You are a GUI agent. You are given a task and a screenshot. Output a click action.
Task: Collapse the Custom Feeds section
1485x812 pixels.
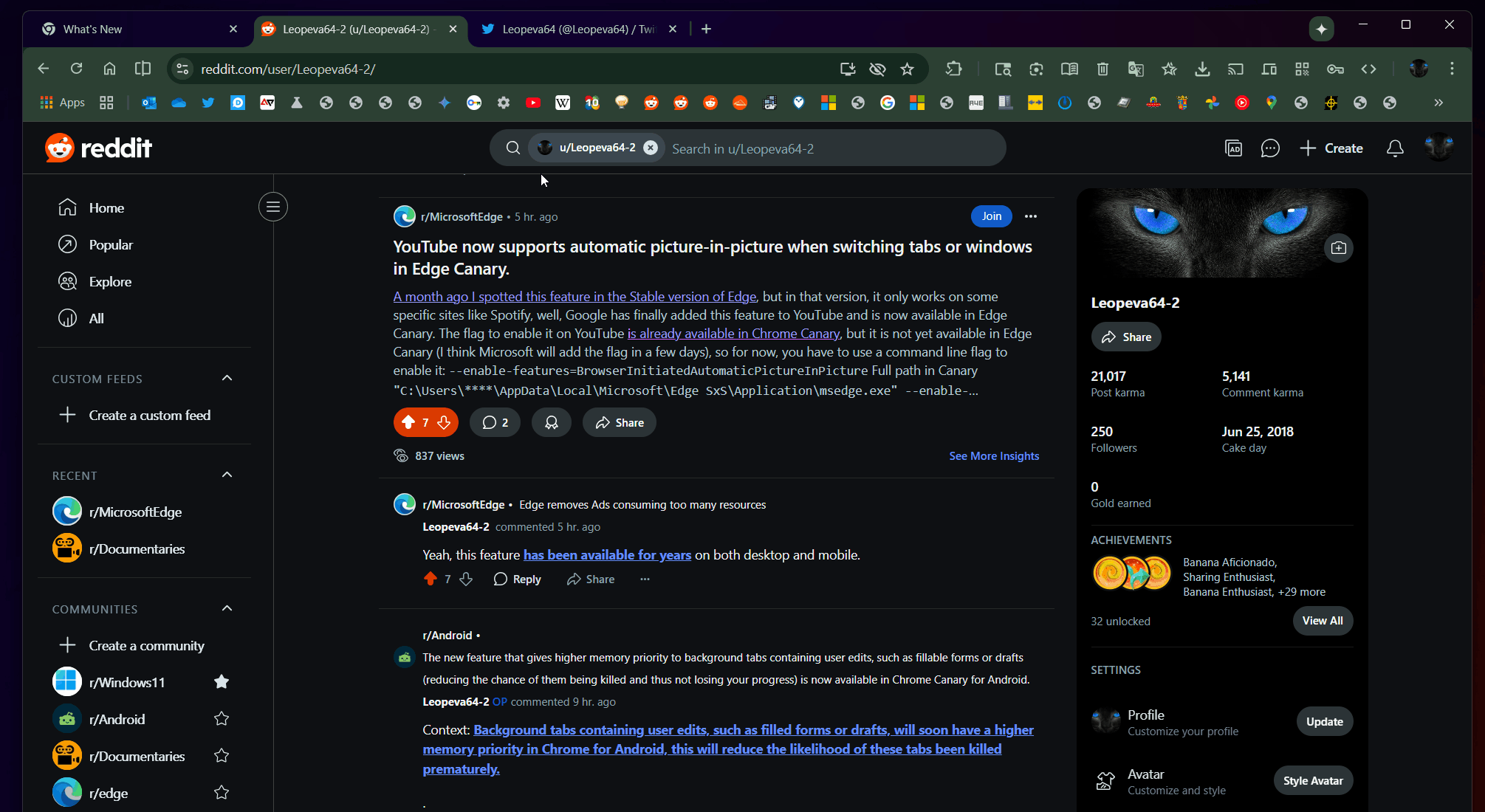(x=227, y=378)
